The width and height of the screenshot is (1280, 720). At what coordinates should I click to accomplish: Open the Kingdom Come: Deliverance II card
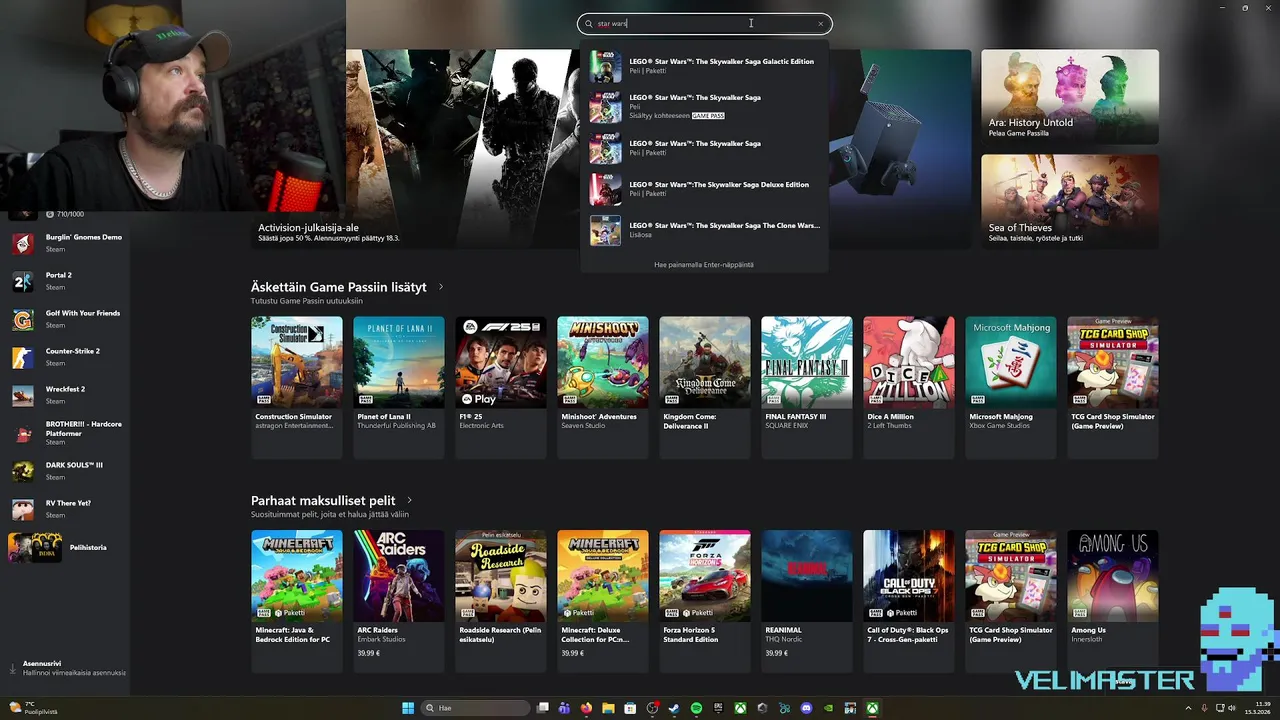[705, 387]
